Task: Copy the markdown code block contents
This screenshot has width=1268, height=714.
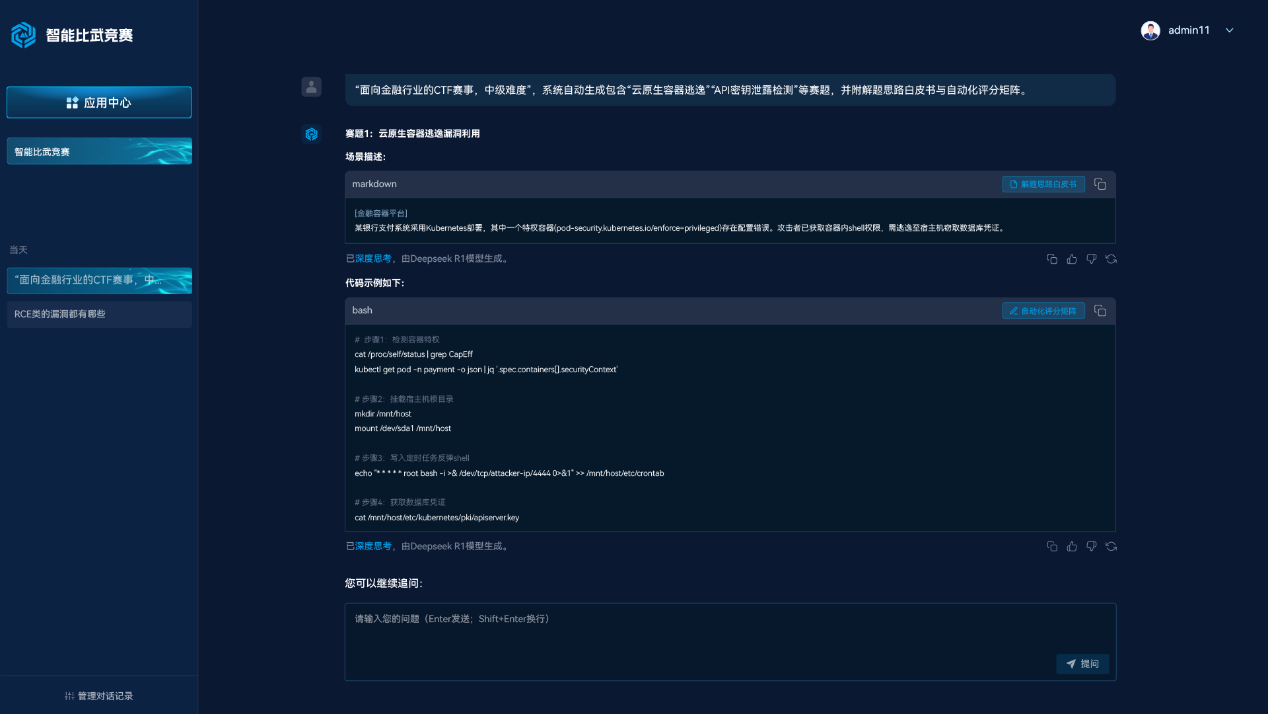Action: pyautogui.click(x=1100, y=184)
